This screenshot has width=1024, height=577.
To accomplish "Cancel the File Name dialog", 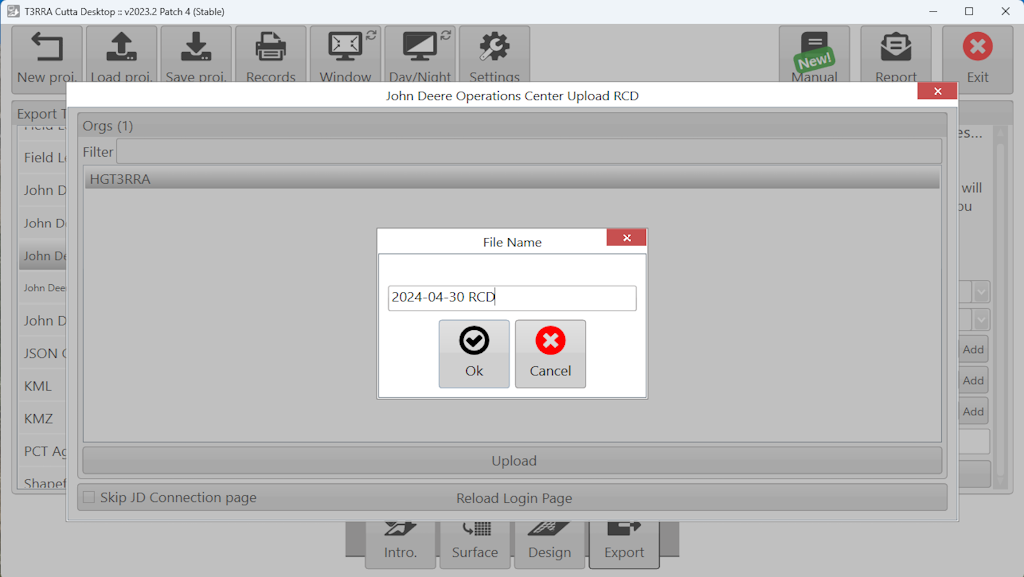I will point(551,354).
